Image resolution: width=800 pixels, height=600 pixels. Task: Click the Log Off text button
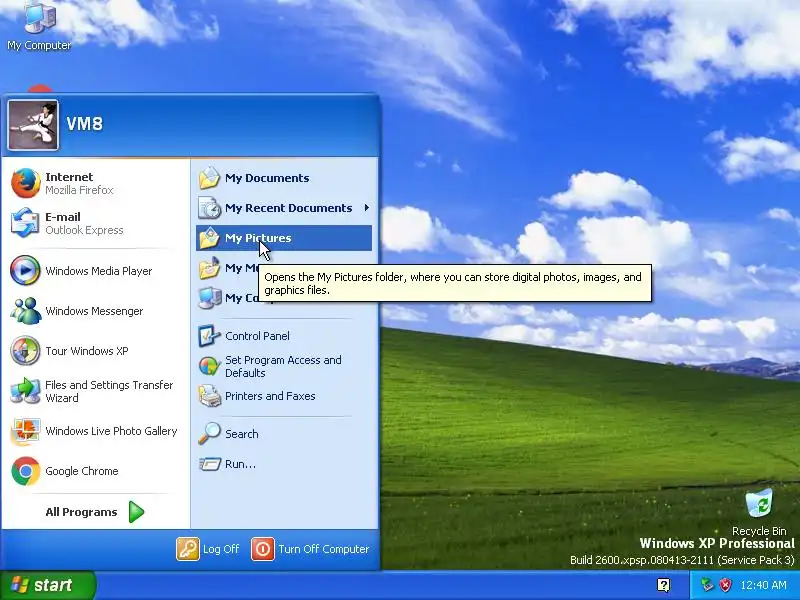221,549
